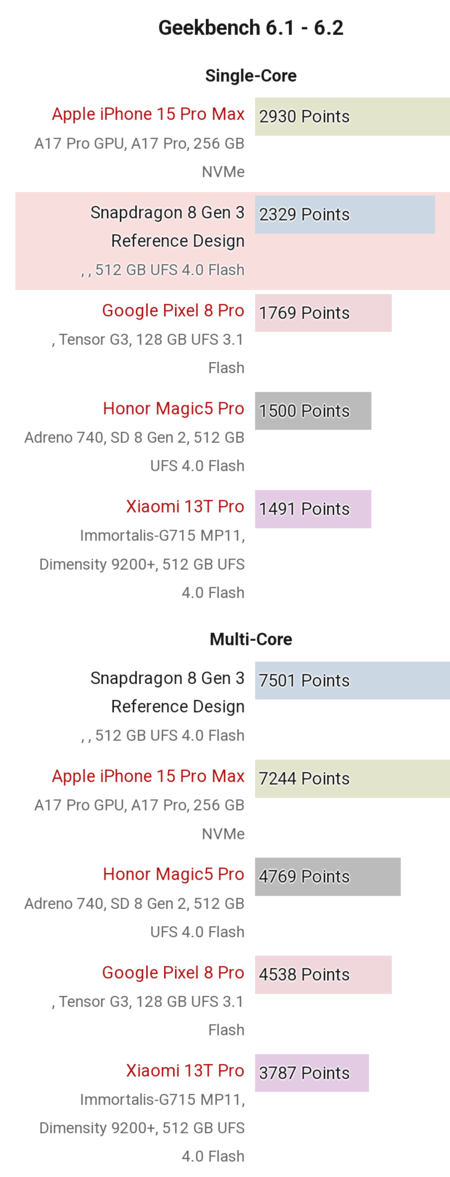Open Google Pixel 8 Pro single-core link
Screen dimensions: 450x1177
coord(173,311)
